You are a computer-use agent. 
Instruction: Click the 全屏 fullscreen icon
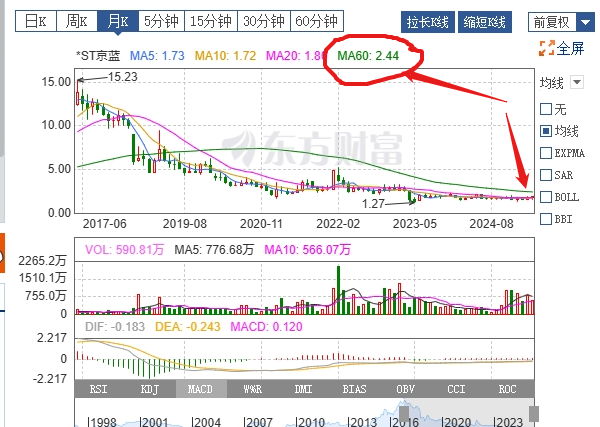pos(546,48)
